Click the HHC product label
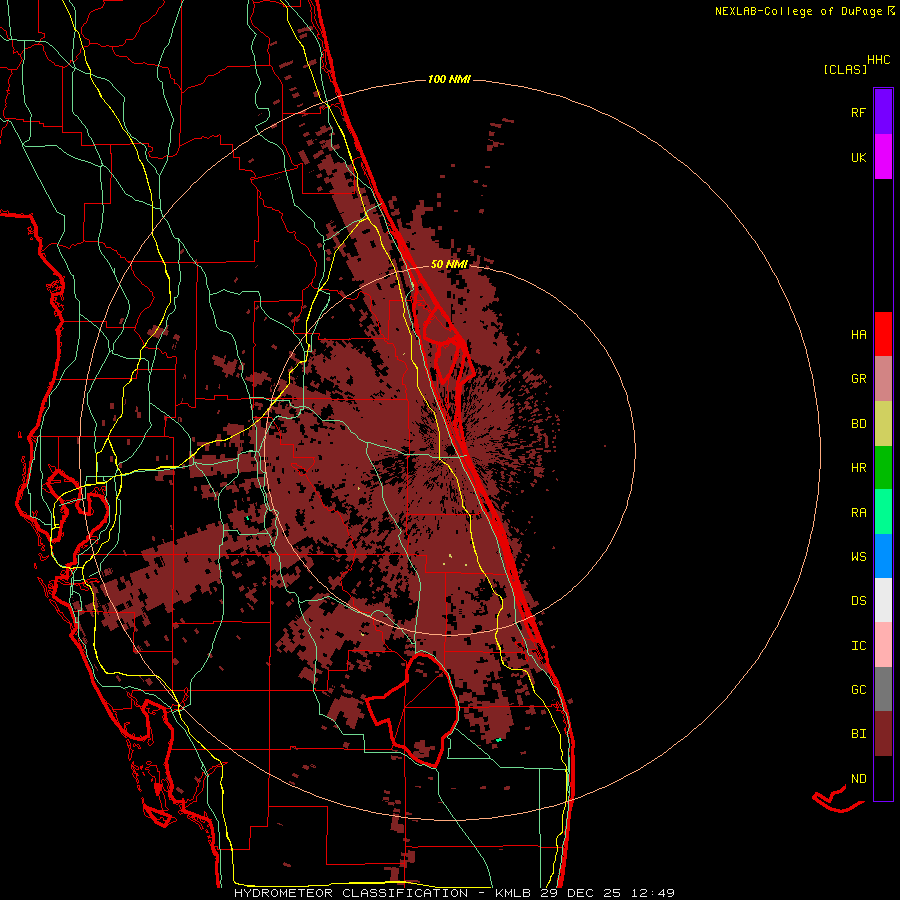Screen dimensions: 900x900 click(x=878, y=60)
